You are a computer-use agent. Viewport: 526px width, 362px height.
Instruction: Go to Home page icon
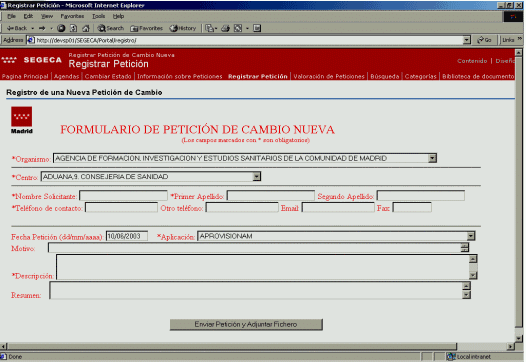click(x=86, y=28)
